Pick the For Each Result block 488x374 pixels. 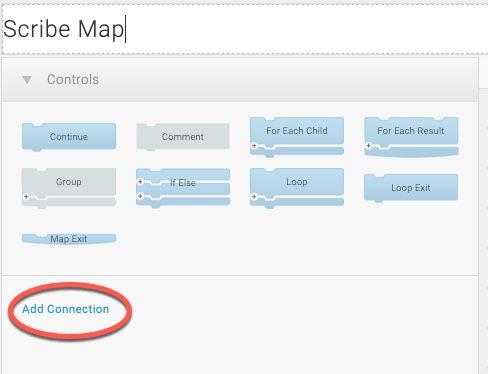point(411,137)
